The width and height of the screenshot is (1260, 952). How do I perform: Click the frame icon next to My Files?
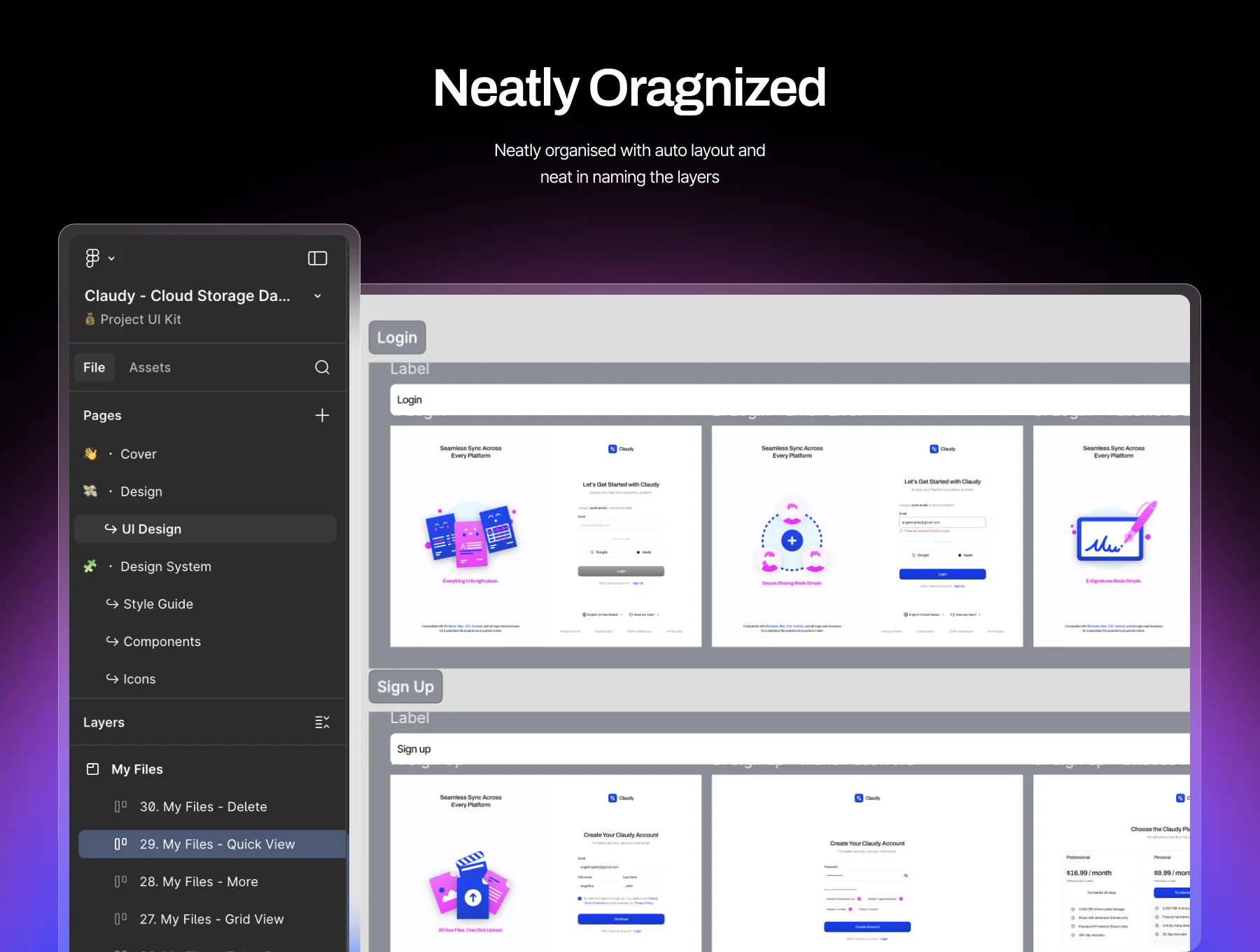[x=92, y=768]
